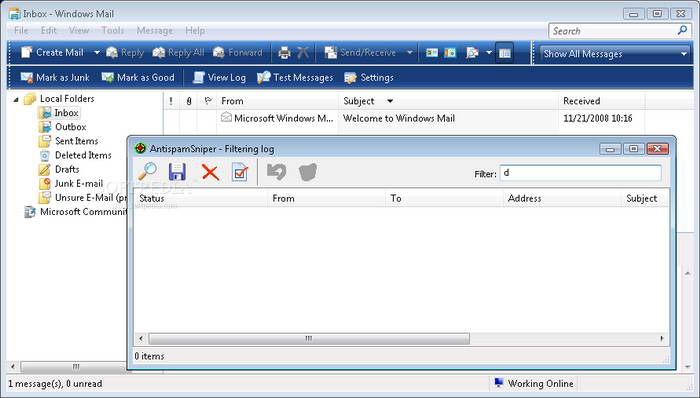Image resolution: width=700 pixels, height=398 pixels.
Task: Save the filtering log with floppy icon
Action: click(177, 172)
